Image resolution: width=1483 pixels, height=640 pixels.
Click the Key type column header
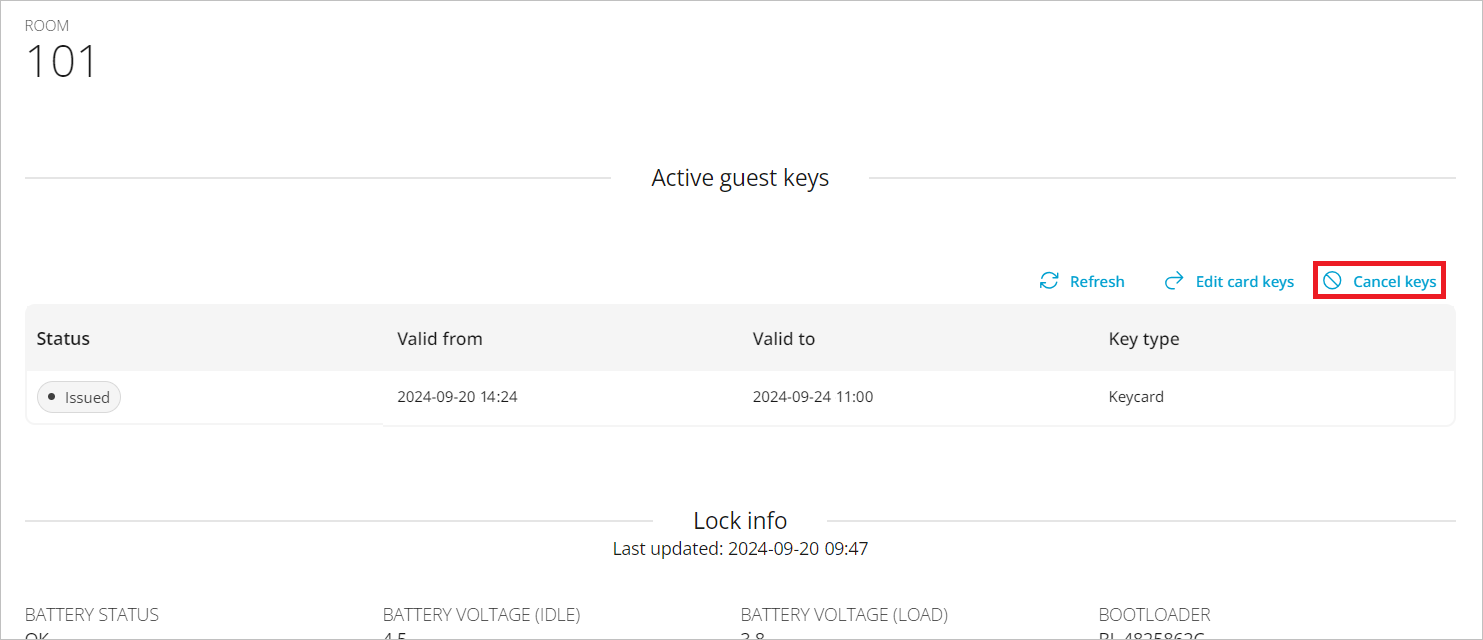1144,339
